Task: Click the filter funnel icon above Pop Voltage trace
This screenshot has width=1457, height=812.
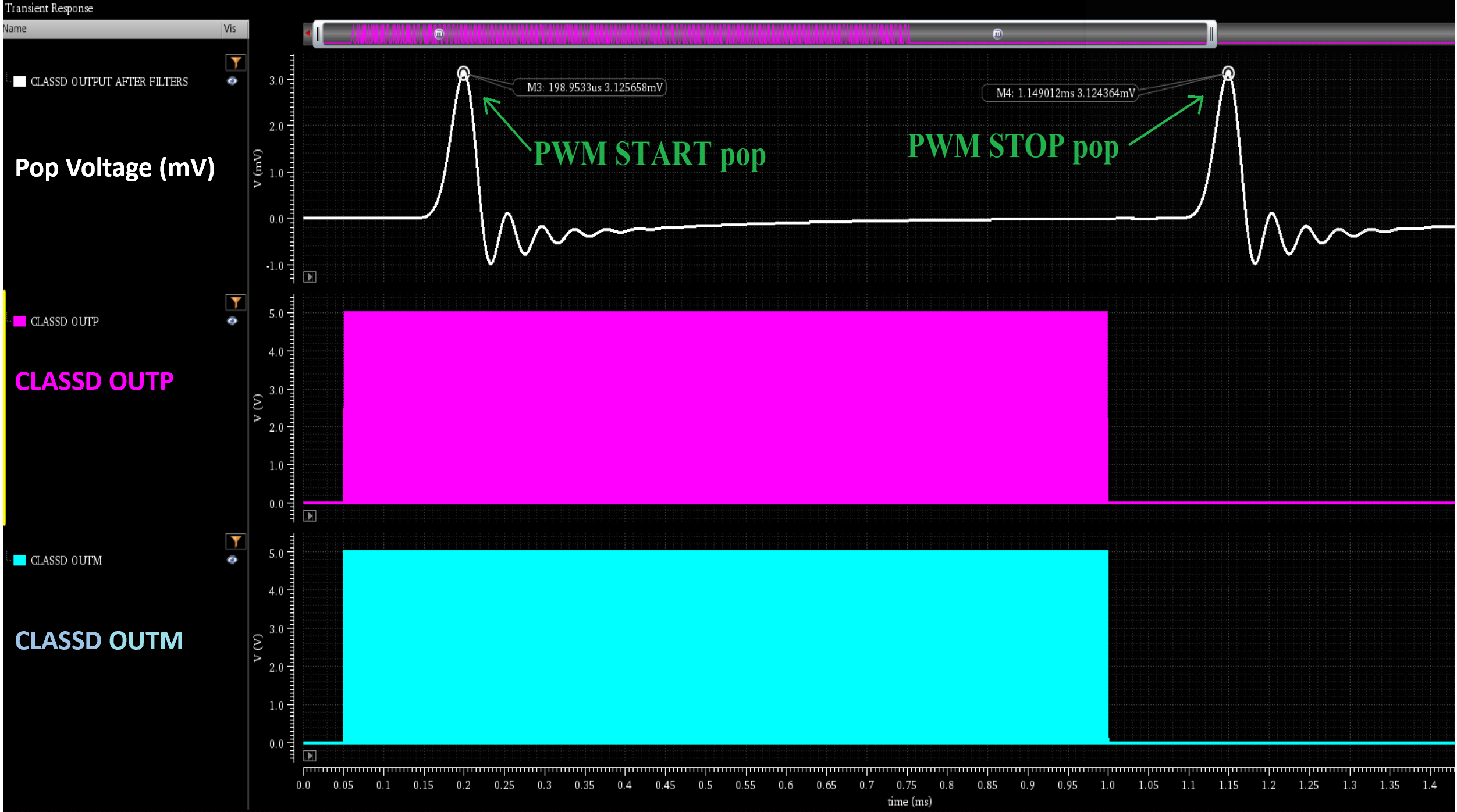Action: (x=235, y=62)
